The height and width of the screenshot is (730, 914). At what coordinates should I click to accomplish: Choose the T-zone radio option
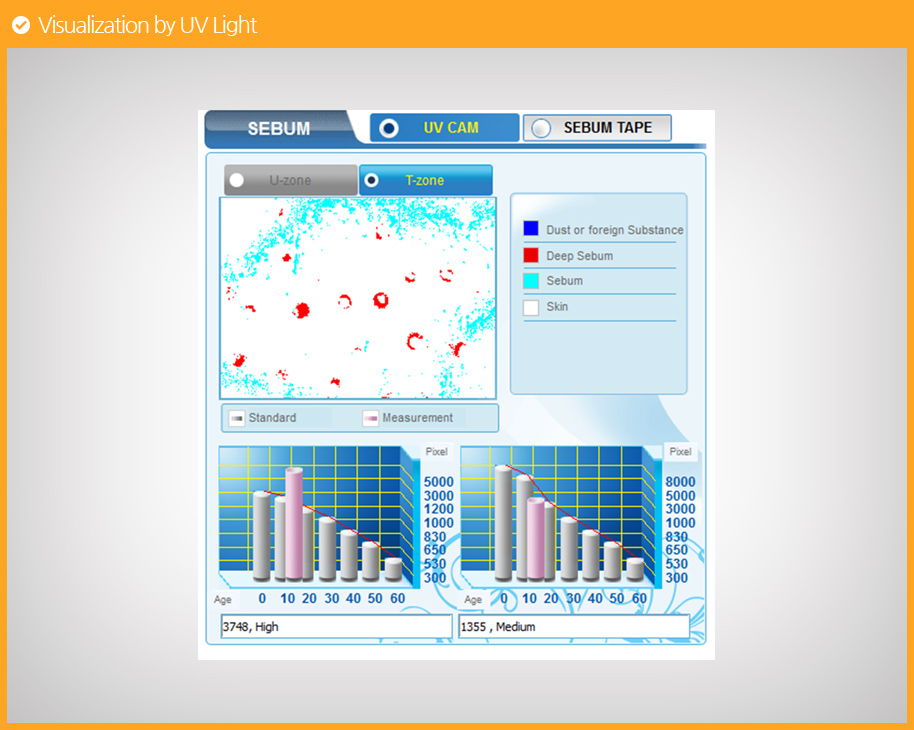[x=372, y=181]
